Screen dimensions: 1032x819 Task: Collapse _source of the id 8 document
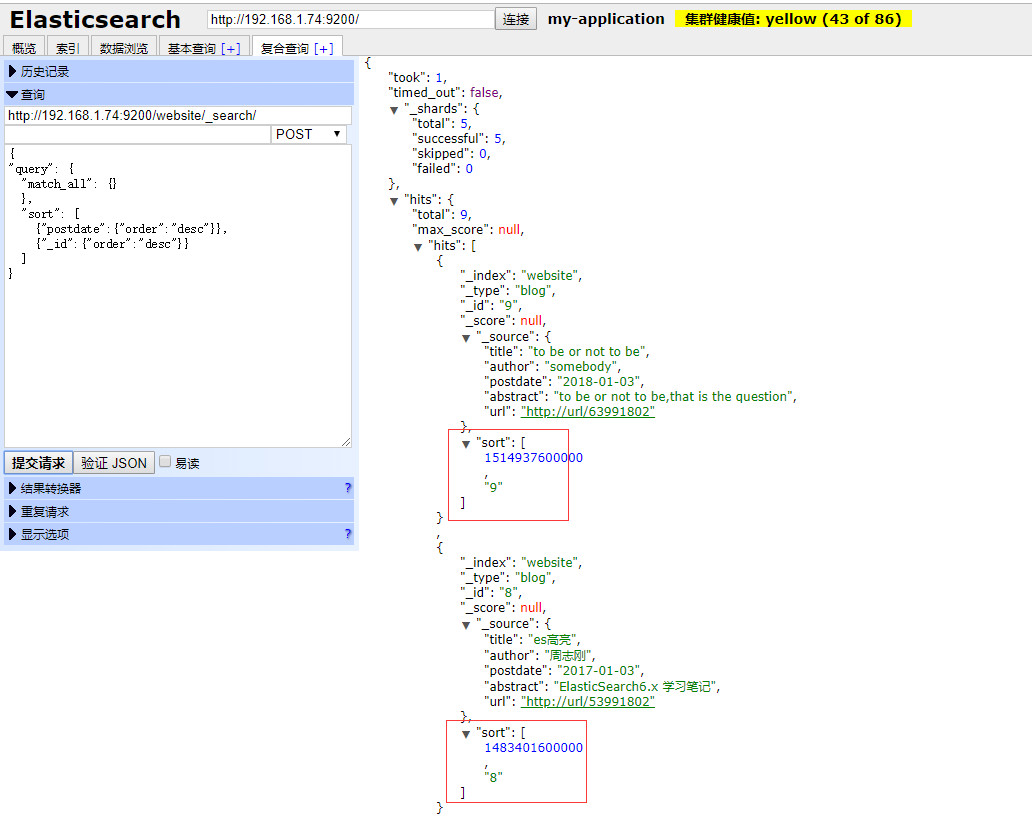tap(466, 625)
